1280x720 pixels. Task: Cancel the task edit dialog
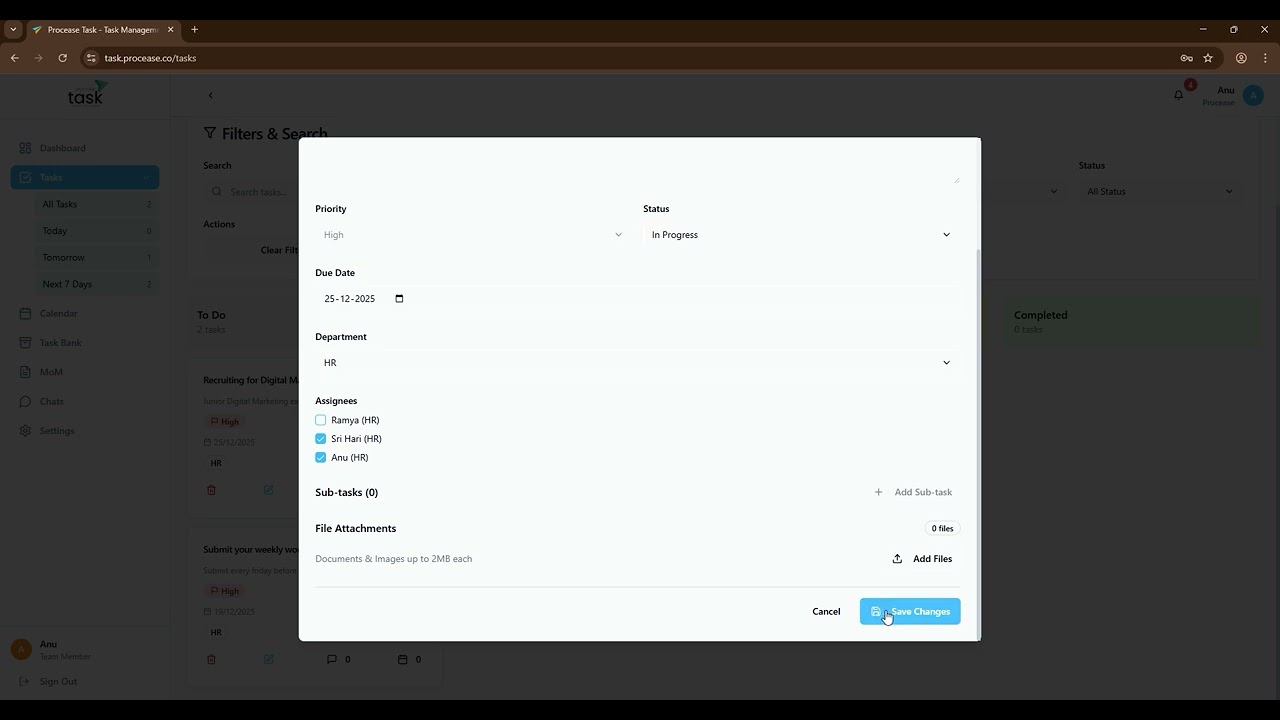tap(826, 611)
